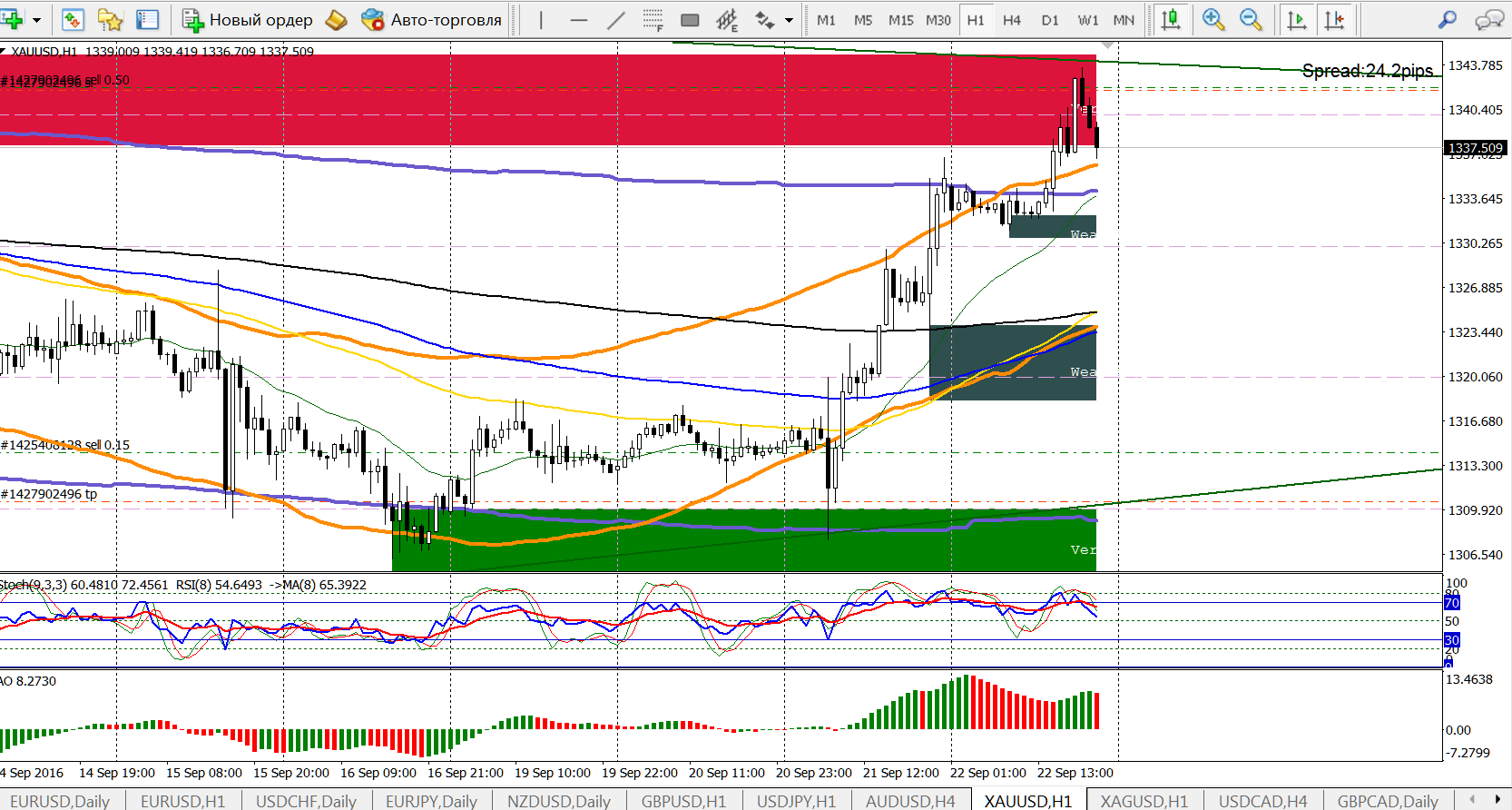This screenshot has width=1512, height=810.
Task: Switch to USDJPY,H1 chart tab
Action: (x=796, y=801)
